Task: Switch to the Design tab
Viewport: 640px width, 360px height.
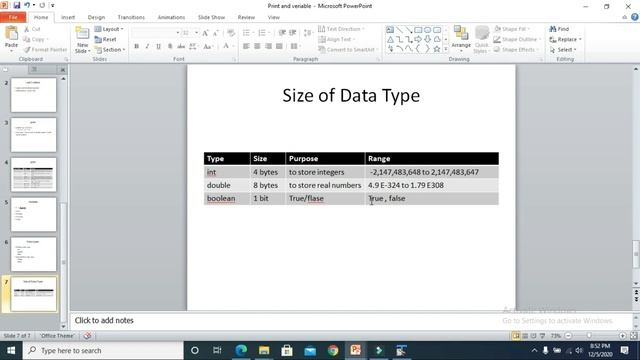Action: 96,17
